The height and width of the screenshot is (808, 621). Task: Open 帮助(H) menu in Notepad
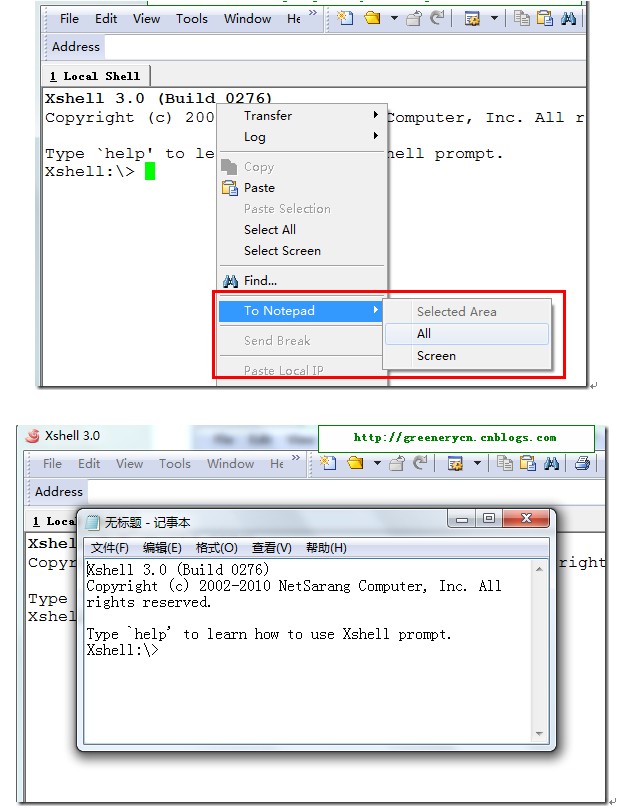point(326,548)
